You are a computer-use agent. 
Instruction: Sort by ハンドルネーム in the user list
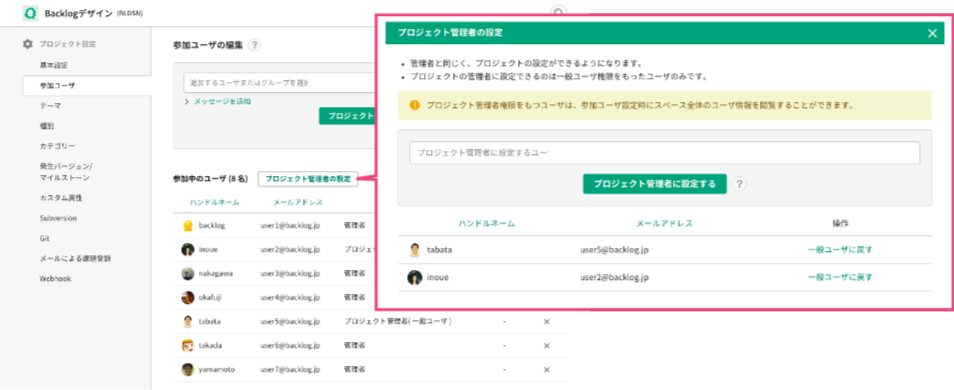214,203
